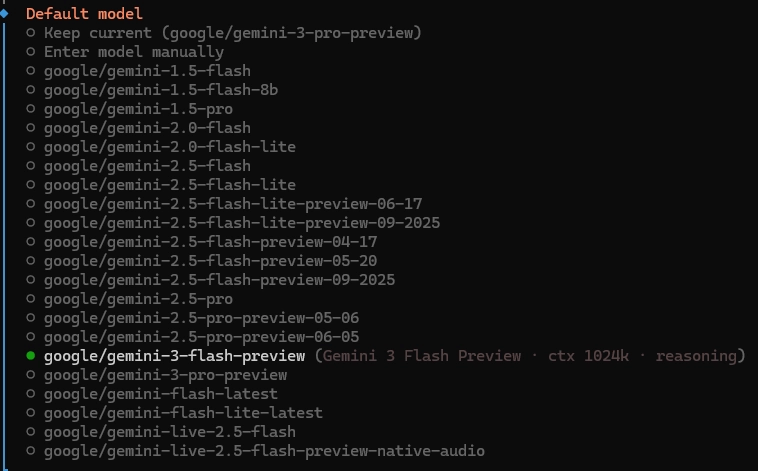Pick the google/gemini-2.5-flash entry
The width and height of the screenshot is (758, 471).
pyautogui.click(x=146, y=166)
